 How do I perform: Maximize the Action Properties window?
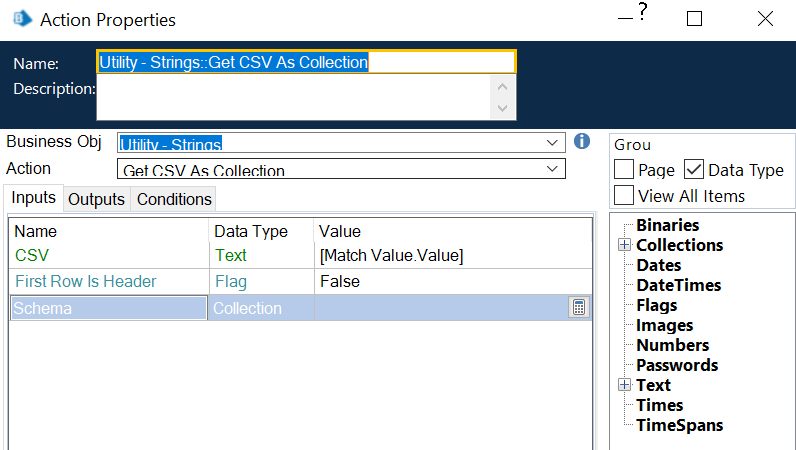694,19
